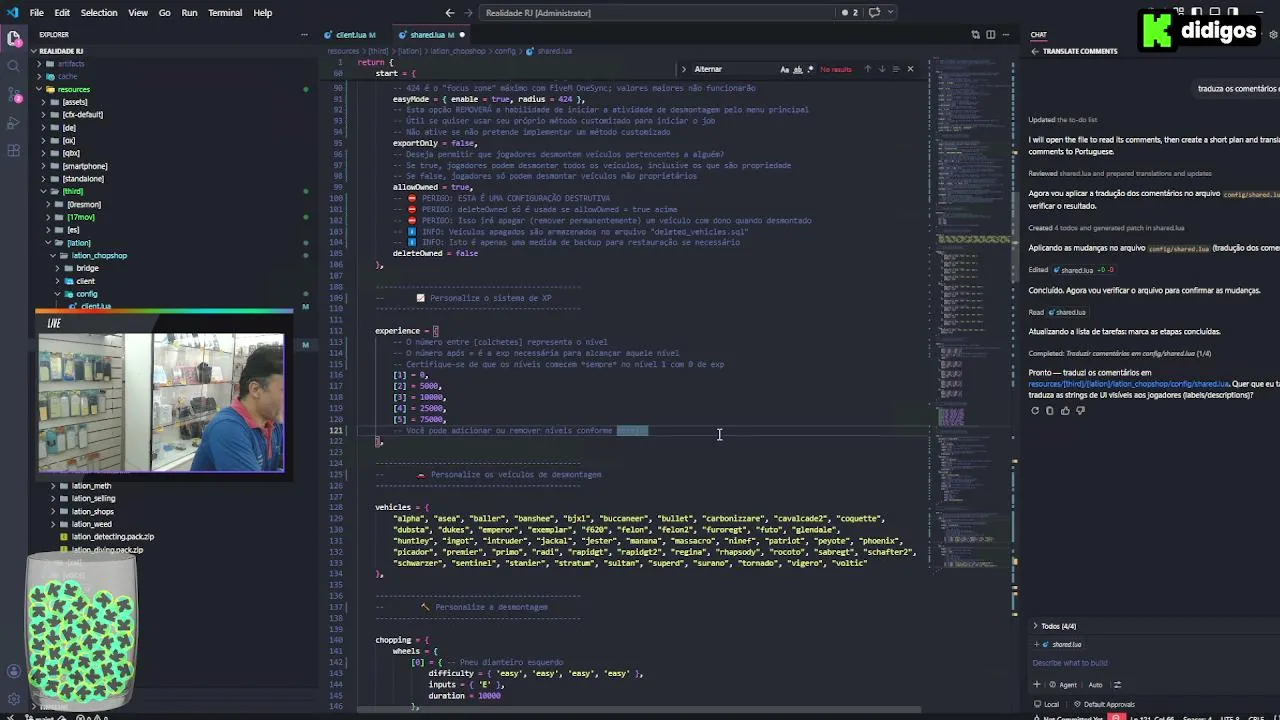Expand the replace row in find widget
The width and height of the screenshot is (1280, 720).
point(683,69)
